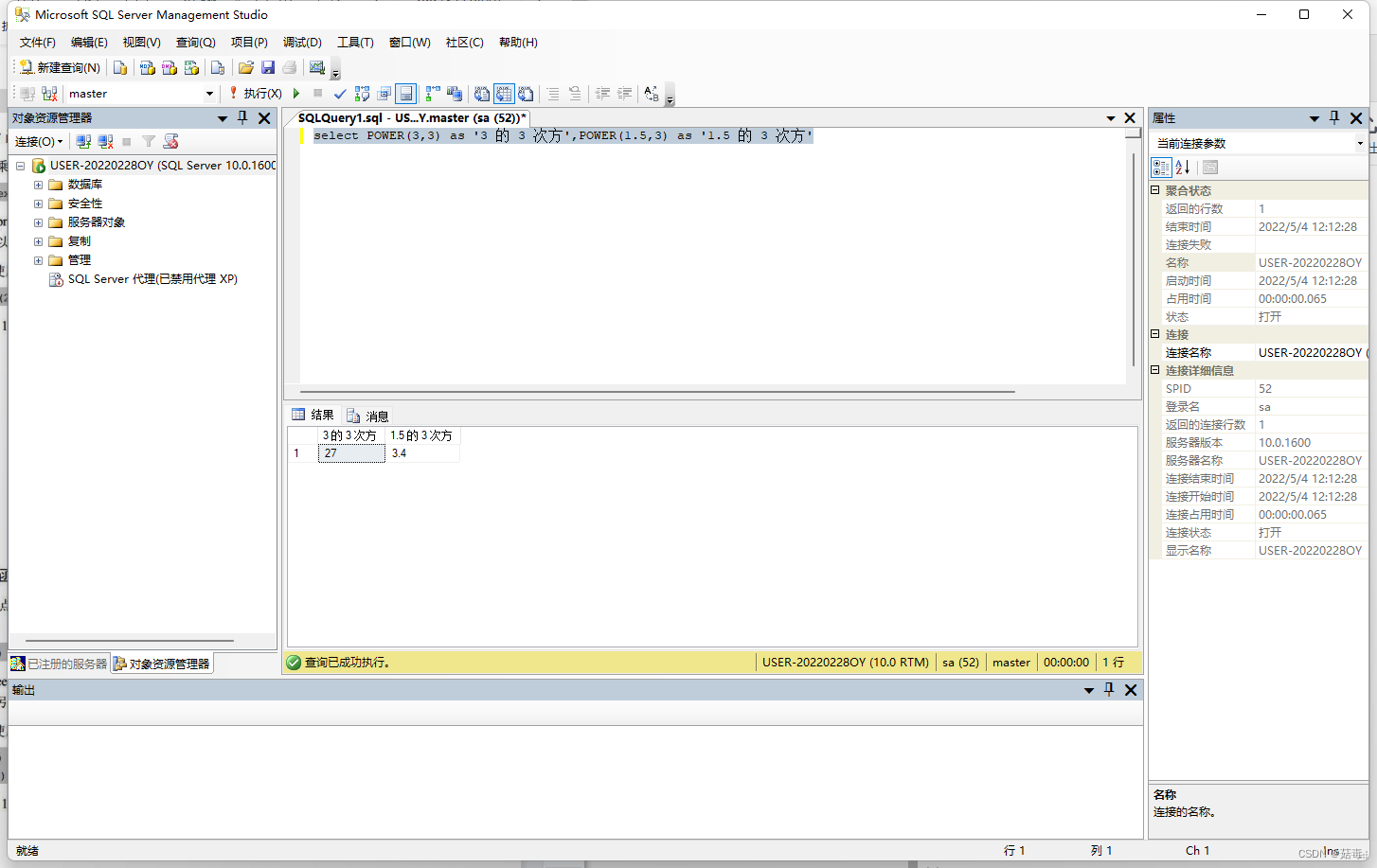Screen dimensions: 1377x868
Task: Parse the query with the blue checkmark icon
Action: (340, 94)
